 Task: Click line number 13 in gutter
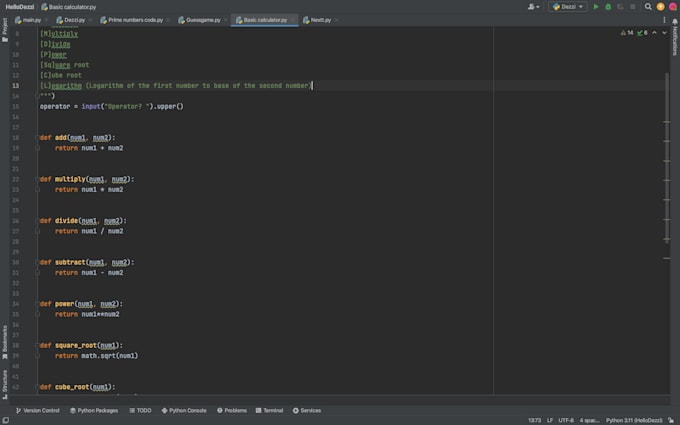16,86
